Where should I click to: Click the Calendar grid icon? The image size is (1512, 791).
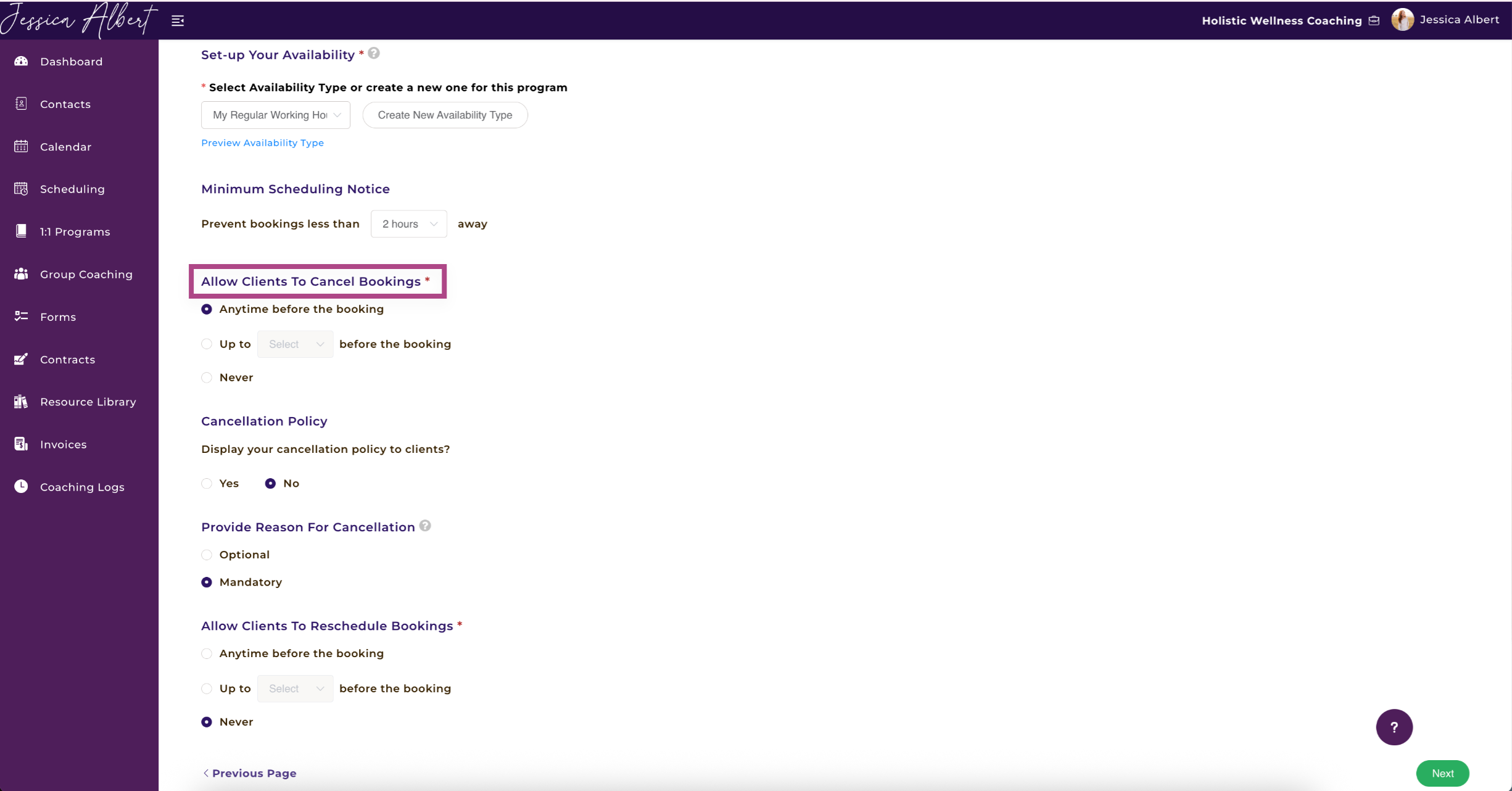point(21,146)
